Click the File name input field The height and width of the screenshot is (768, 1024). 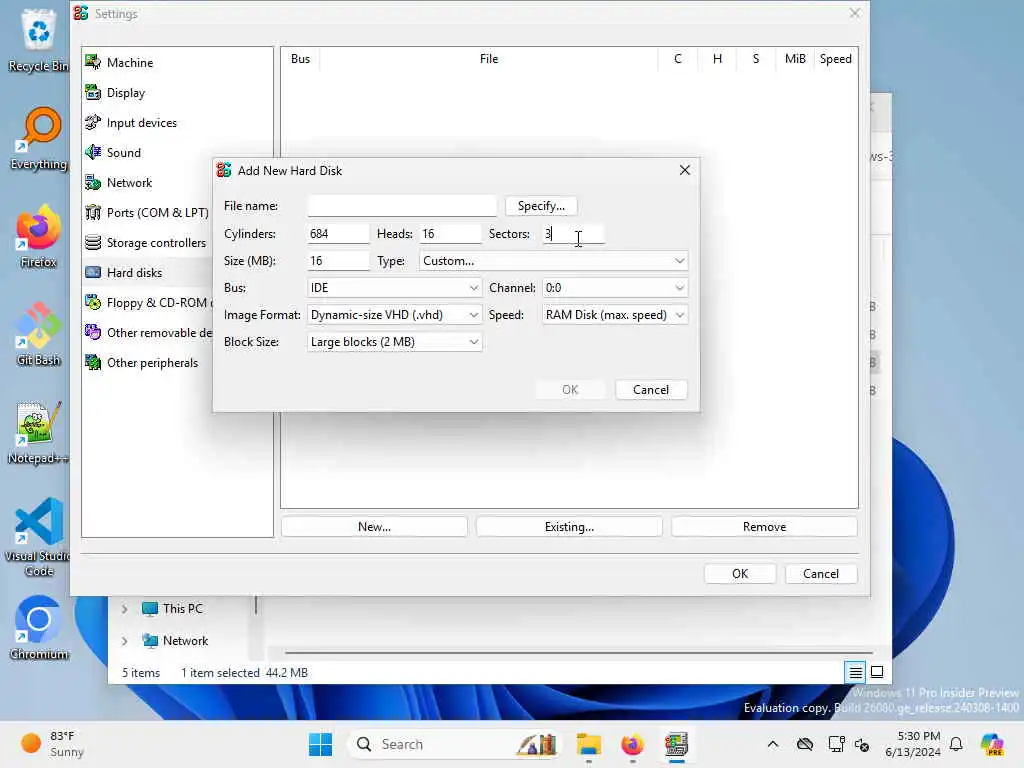[402, 206]
